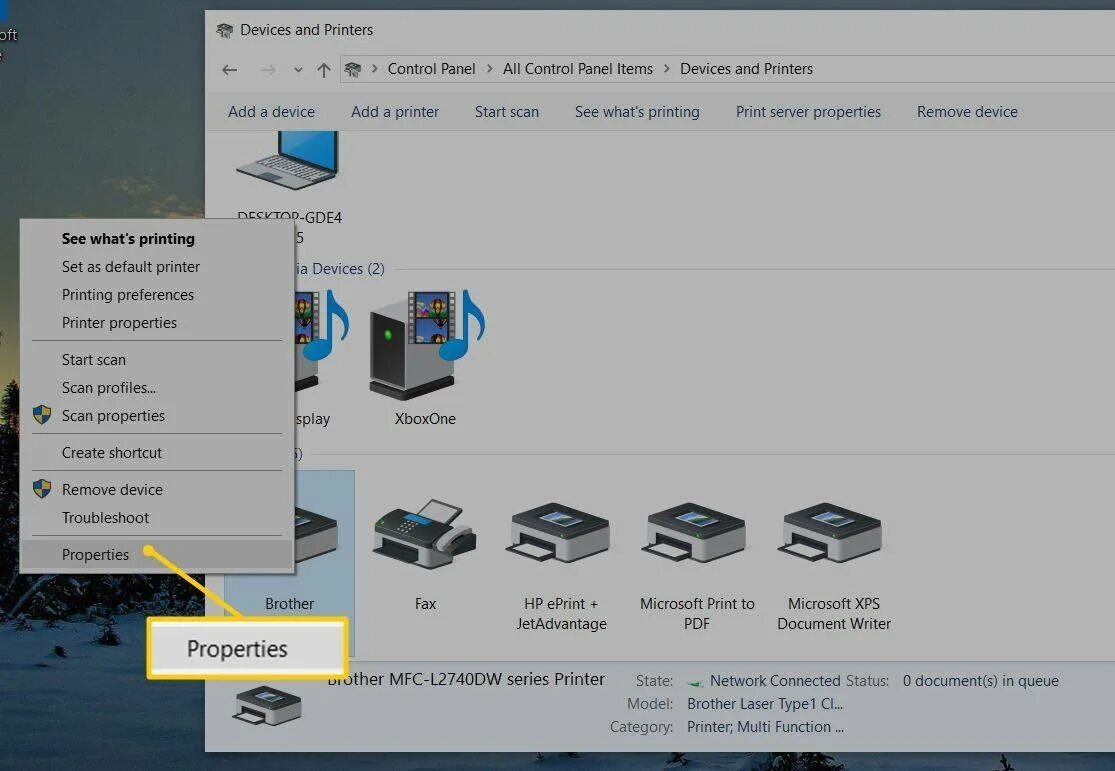Click the XboxOne label text
This screenshot has width=1115, height=771.
tap(425, 419)
